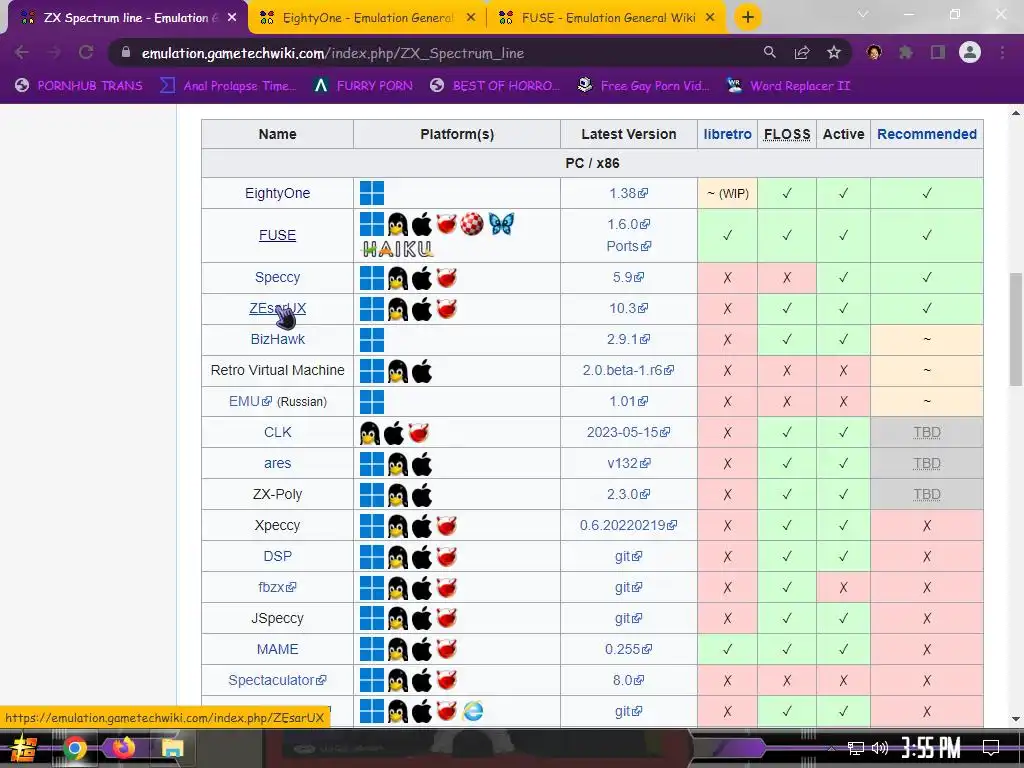The width and height of the screenshot is (1024, 768).
Task: Click the Windows icon in EightyOne row
Action: click(372, 193)
